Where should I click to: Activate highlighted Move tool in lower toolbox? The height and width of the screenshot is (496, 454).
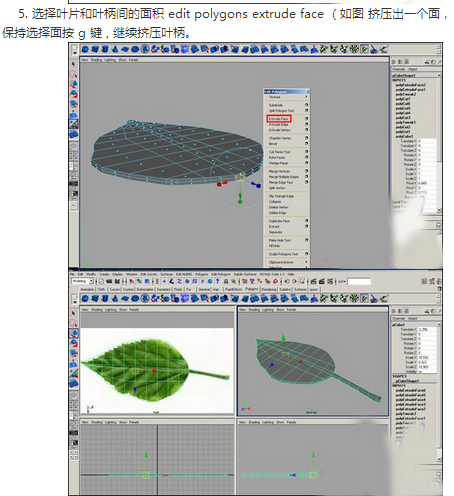(74, 333)
